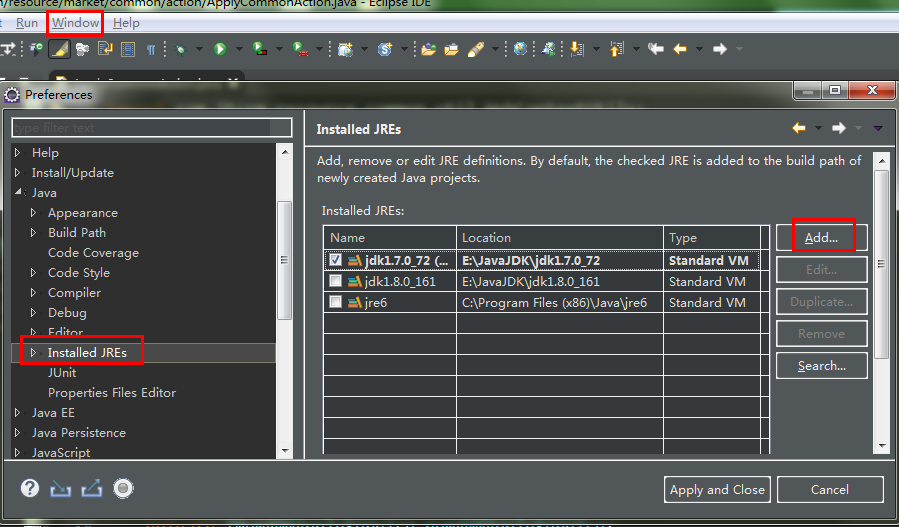Click the Open Task folder icon
This screenshot has height=527, width=899.
(x=452, y=50)
